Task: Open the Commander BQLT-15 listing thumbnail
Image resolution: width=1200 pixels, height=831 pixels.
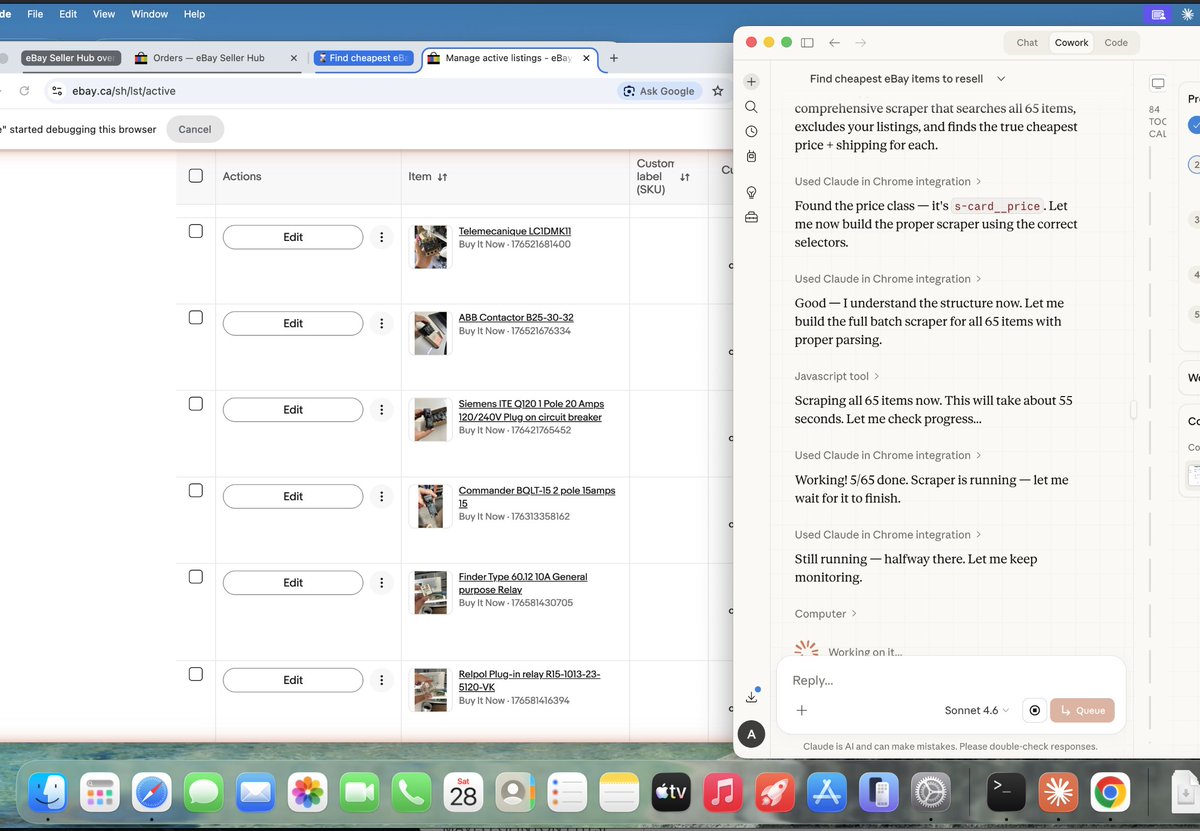Action: click(x=430, y=506)
